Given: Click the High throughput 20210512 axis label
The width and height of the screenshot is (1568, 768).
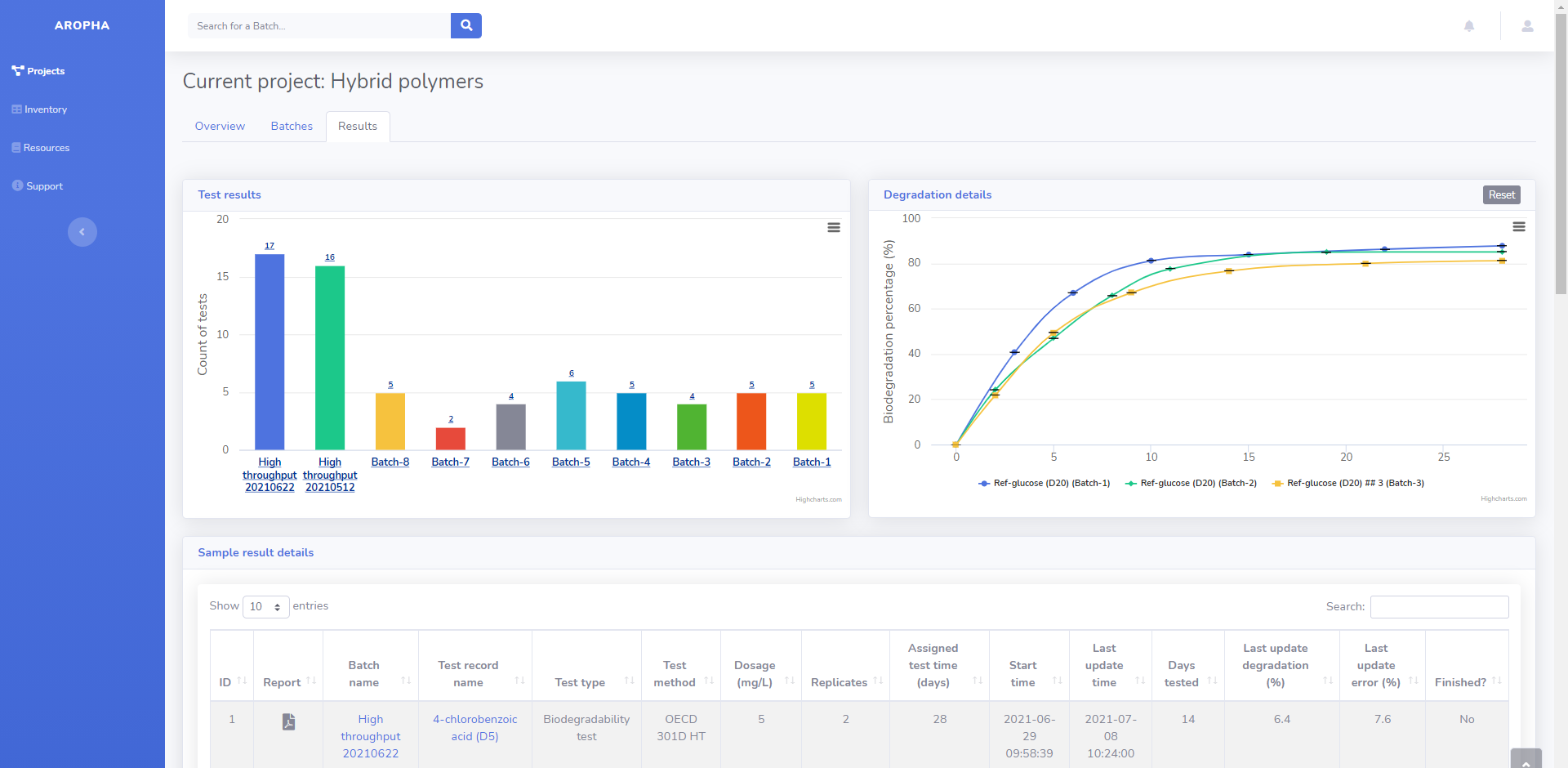Looking at the screenshot, I should click(330, 475).
